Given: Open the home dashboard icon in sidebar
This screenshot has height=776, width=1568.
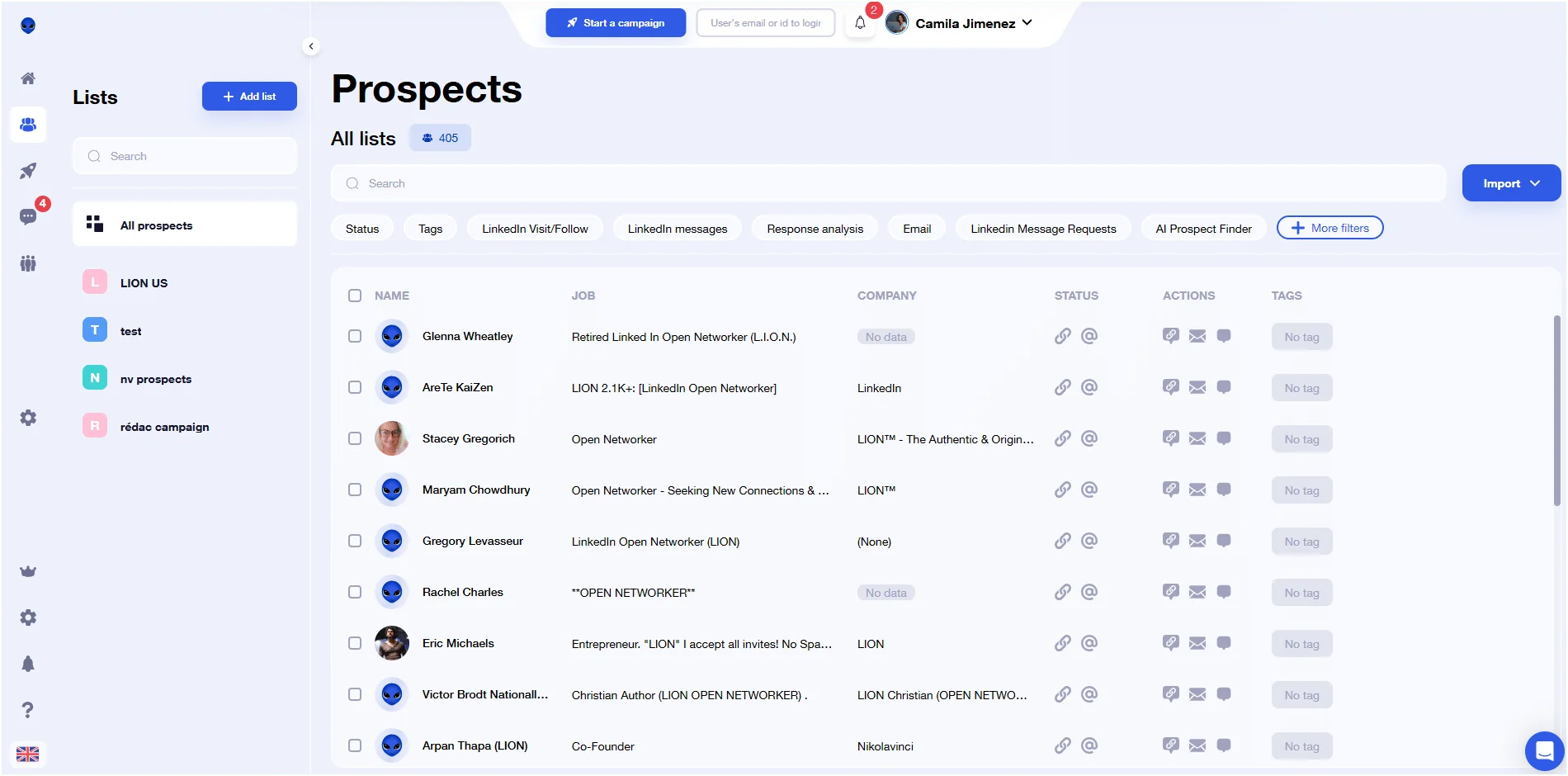Looking at the screenshot, I should [x=28, y=78].
